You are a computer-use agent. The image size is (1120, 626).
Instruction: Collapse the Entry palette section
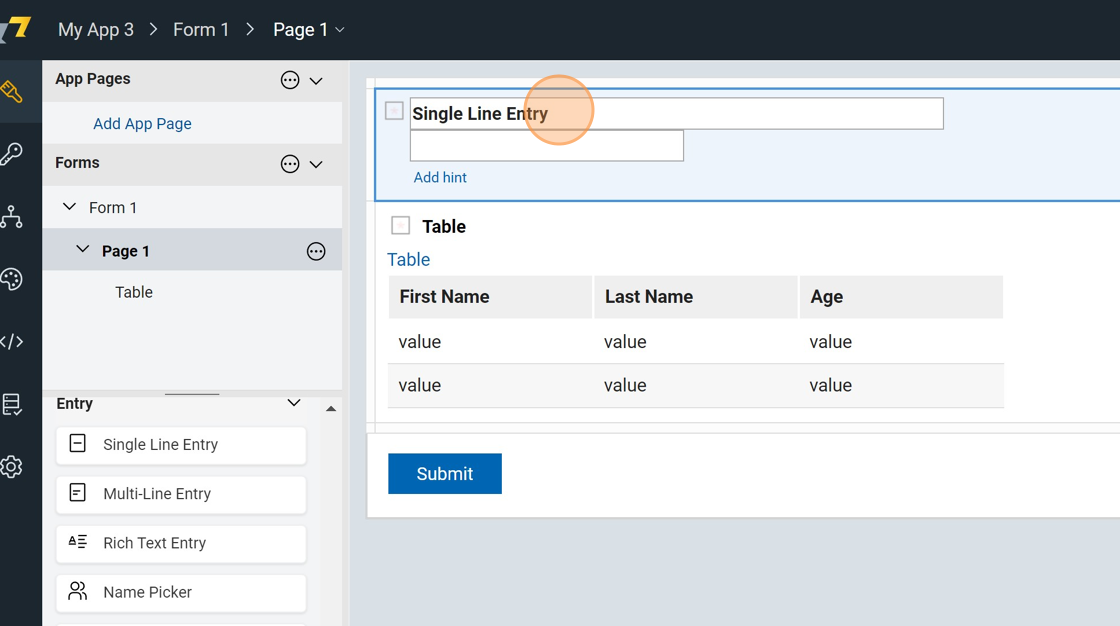294,403
